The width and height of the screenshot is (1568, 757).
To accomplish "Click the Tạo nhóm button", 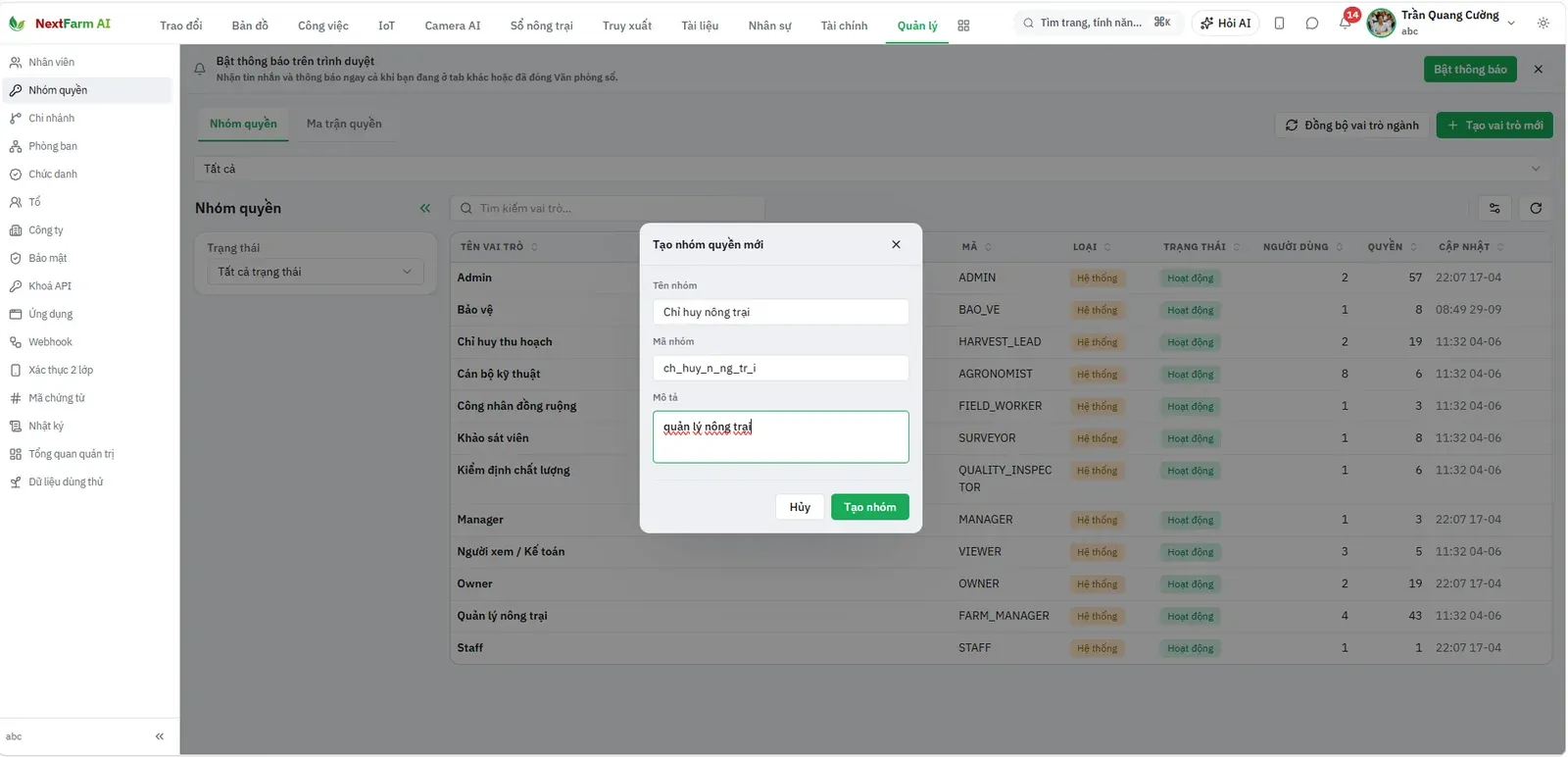I will [x=870, y=507].
